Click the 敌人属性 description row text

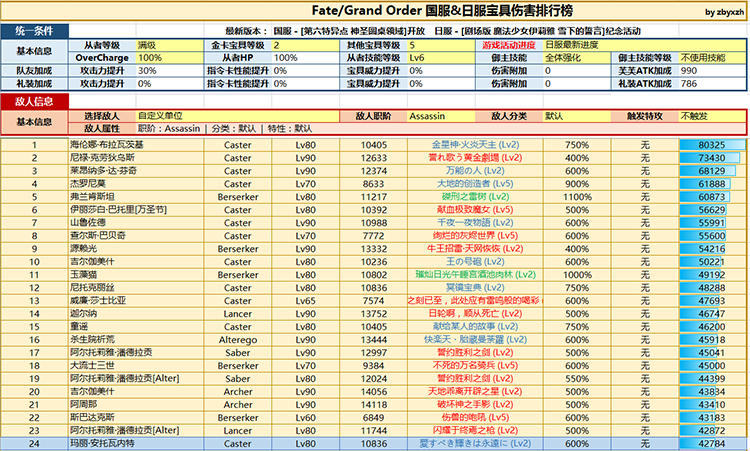(225, 129)
